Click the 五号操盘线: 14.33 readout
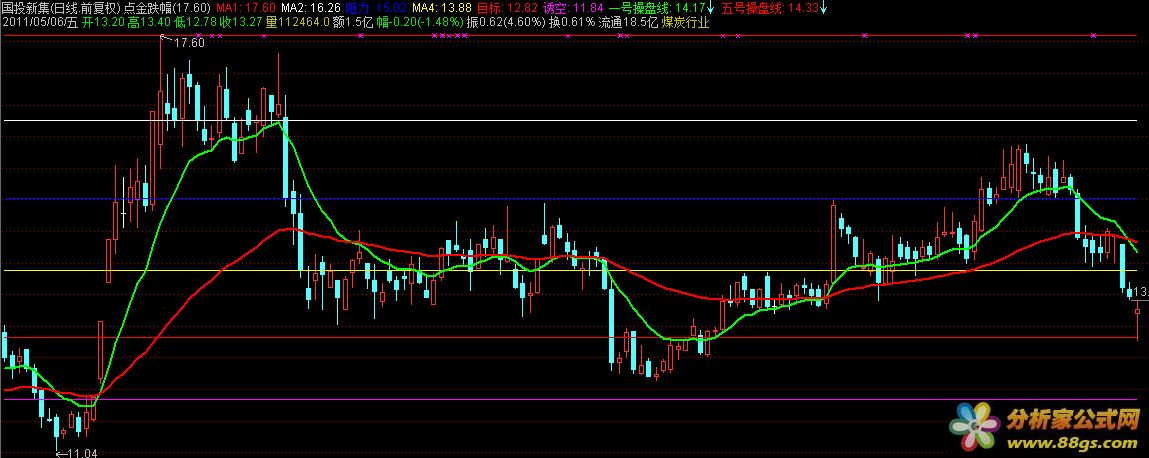 [x=770, y=9]
